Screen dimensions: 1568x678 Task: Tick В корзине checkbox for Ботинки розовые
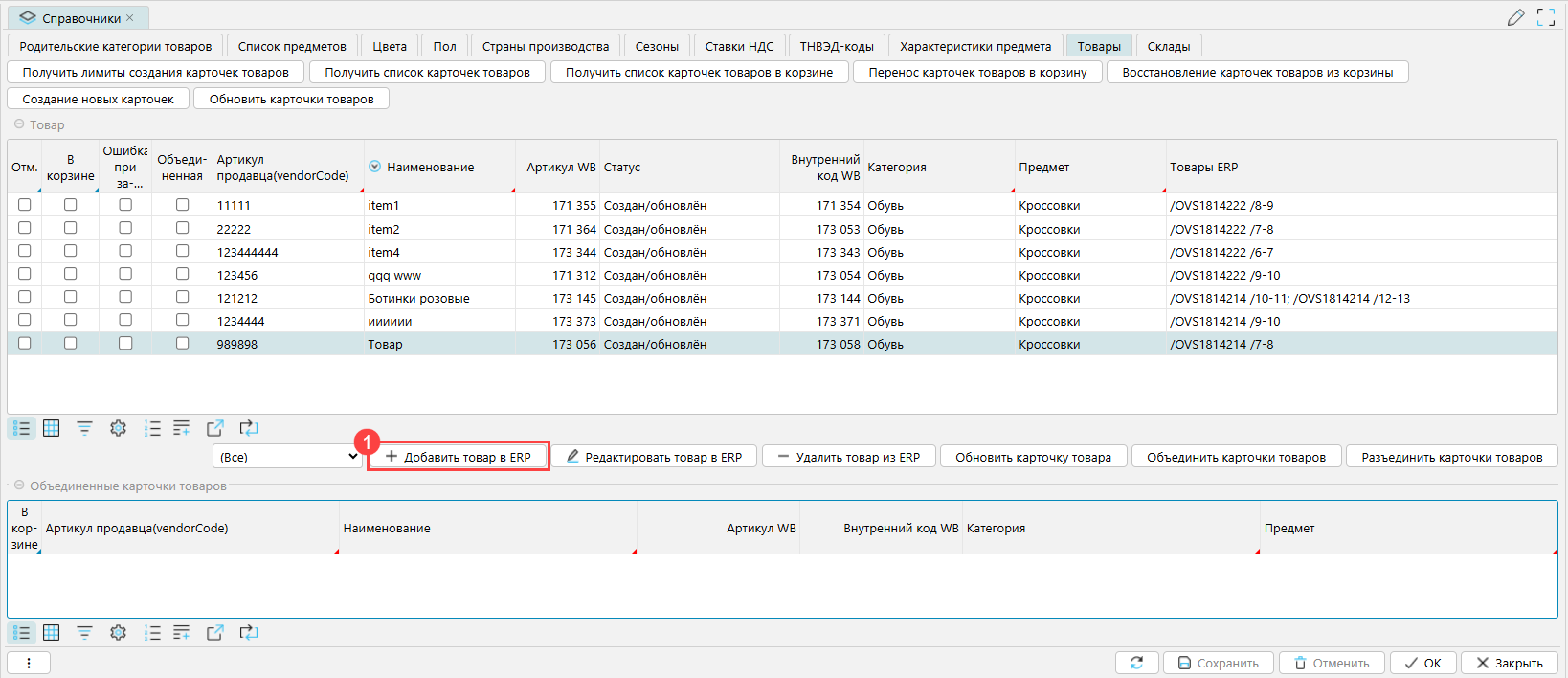(70, 297)
